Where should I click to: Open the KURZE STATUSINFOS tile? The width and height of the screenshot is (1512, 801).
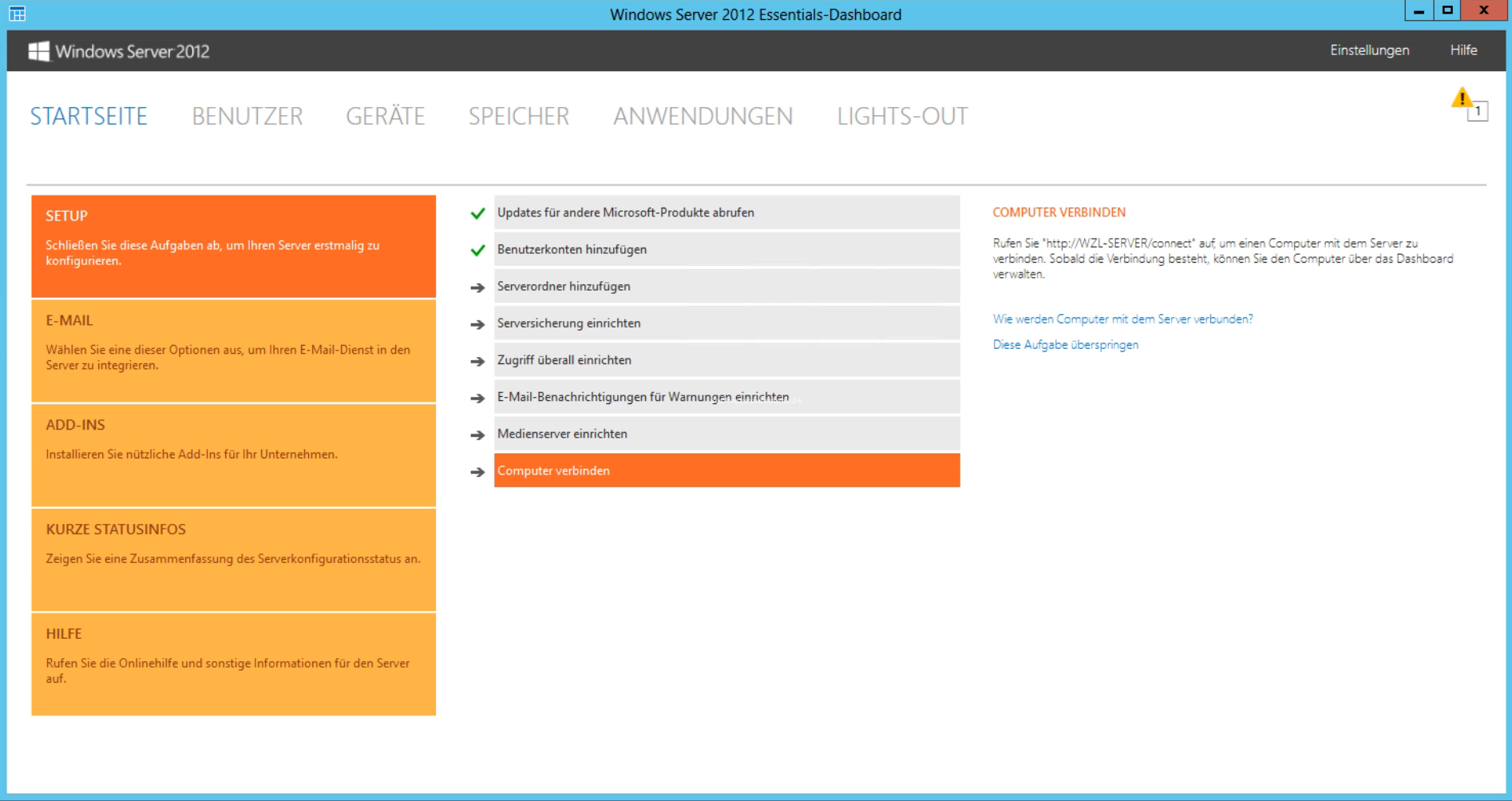(x=233, y=560)
